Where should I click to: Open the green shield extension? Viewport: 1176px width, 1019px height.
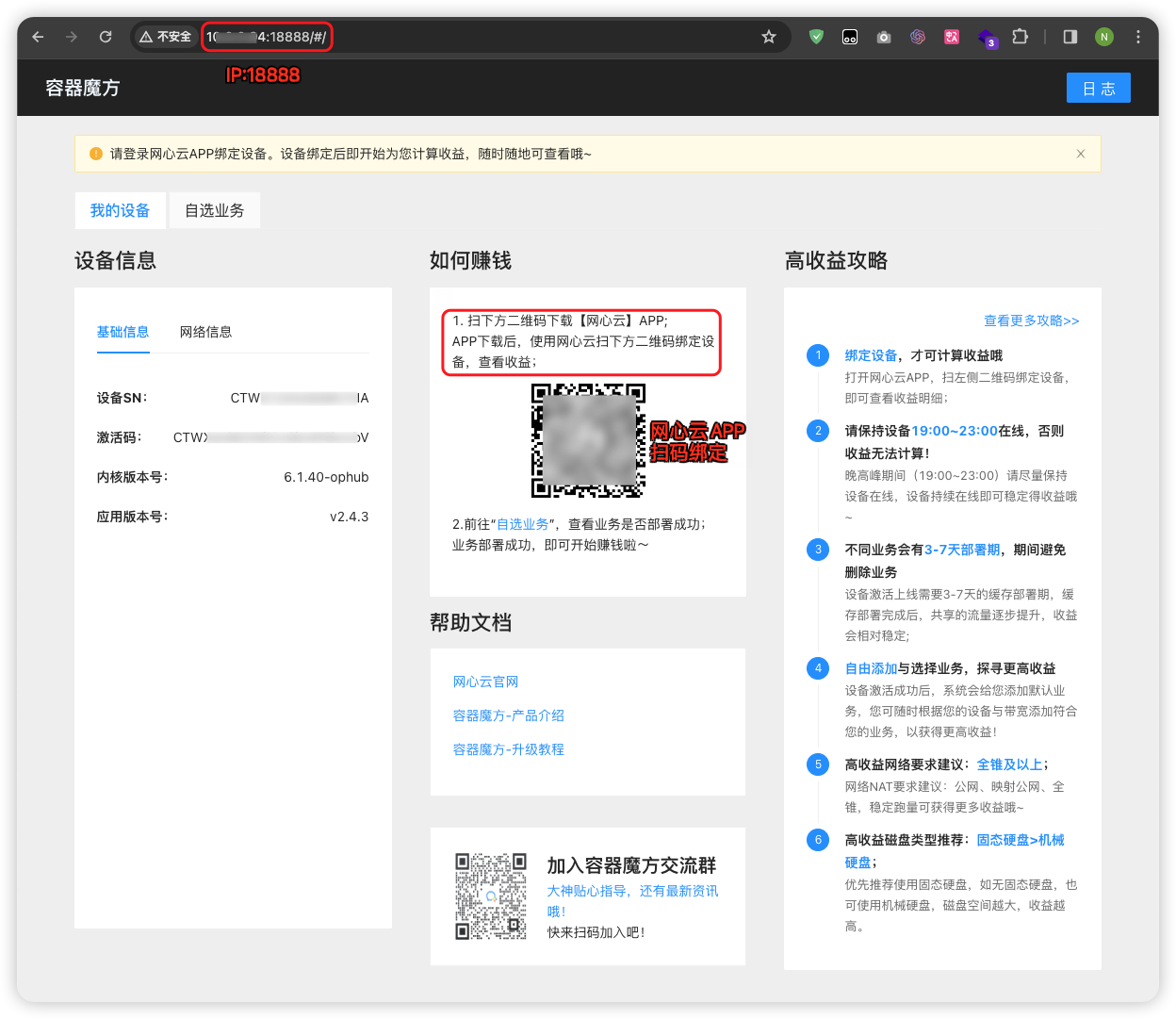[x=816, y=37]
